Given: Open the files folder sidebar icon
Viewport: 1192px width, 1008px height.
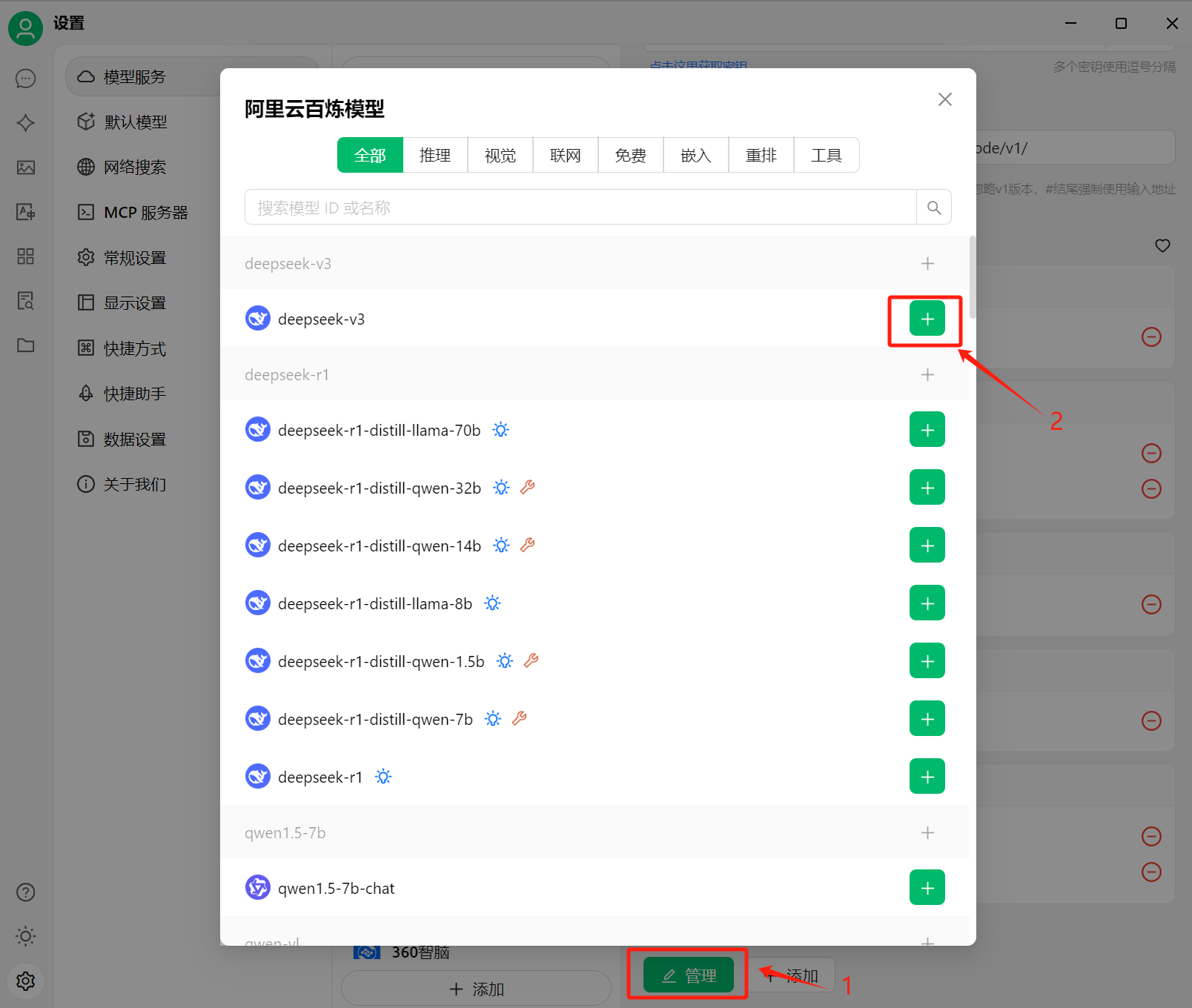Looking at the screenshot, I should tap(26, 345).
